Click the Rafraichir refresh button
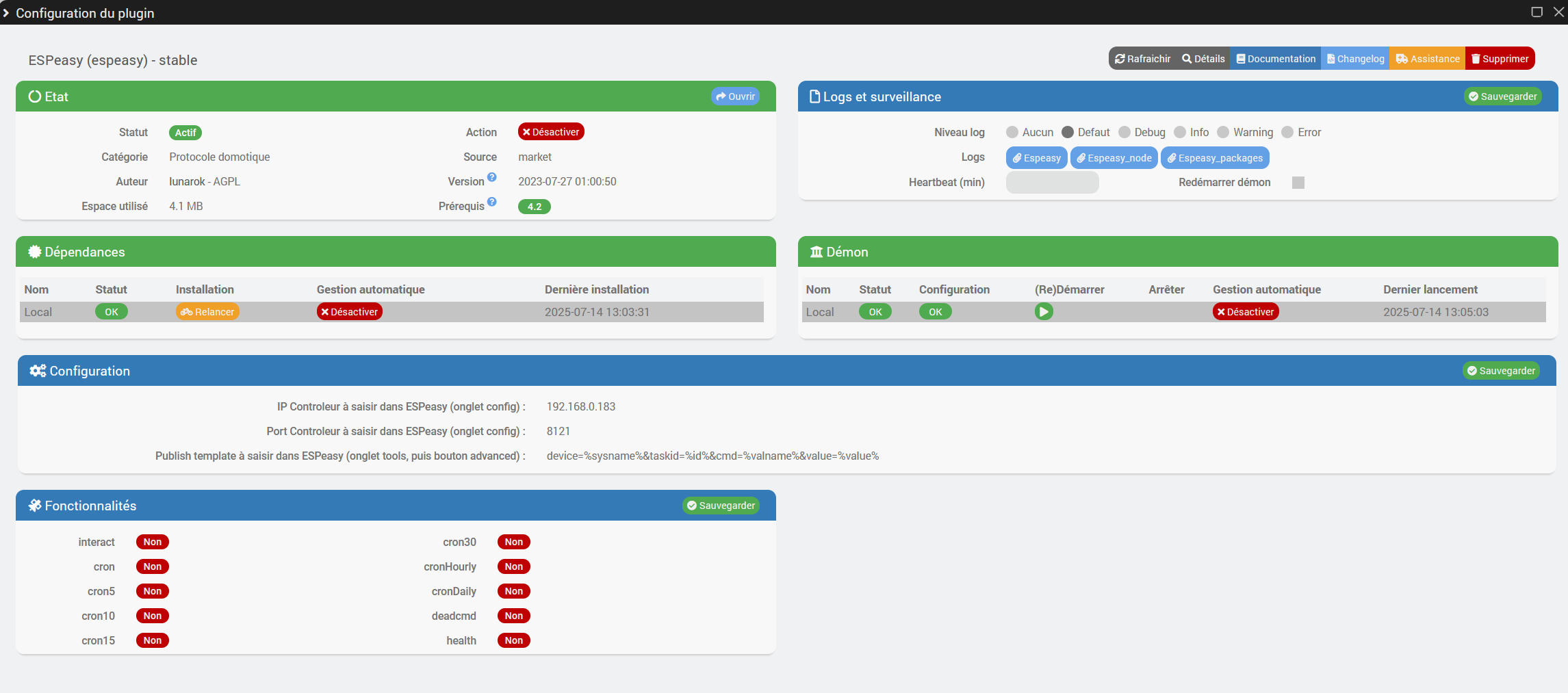This screenshot has width=1568, height=693. pos(1142,59)
